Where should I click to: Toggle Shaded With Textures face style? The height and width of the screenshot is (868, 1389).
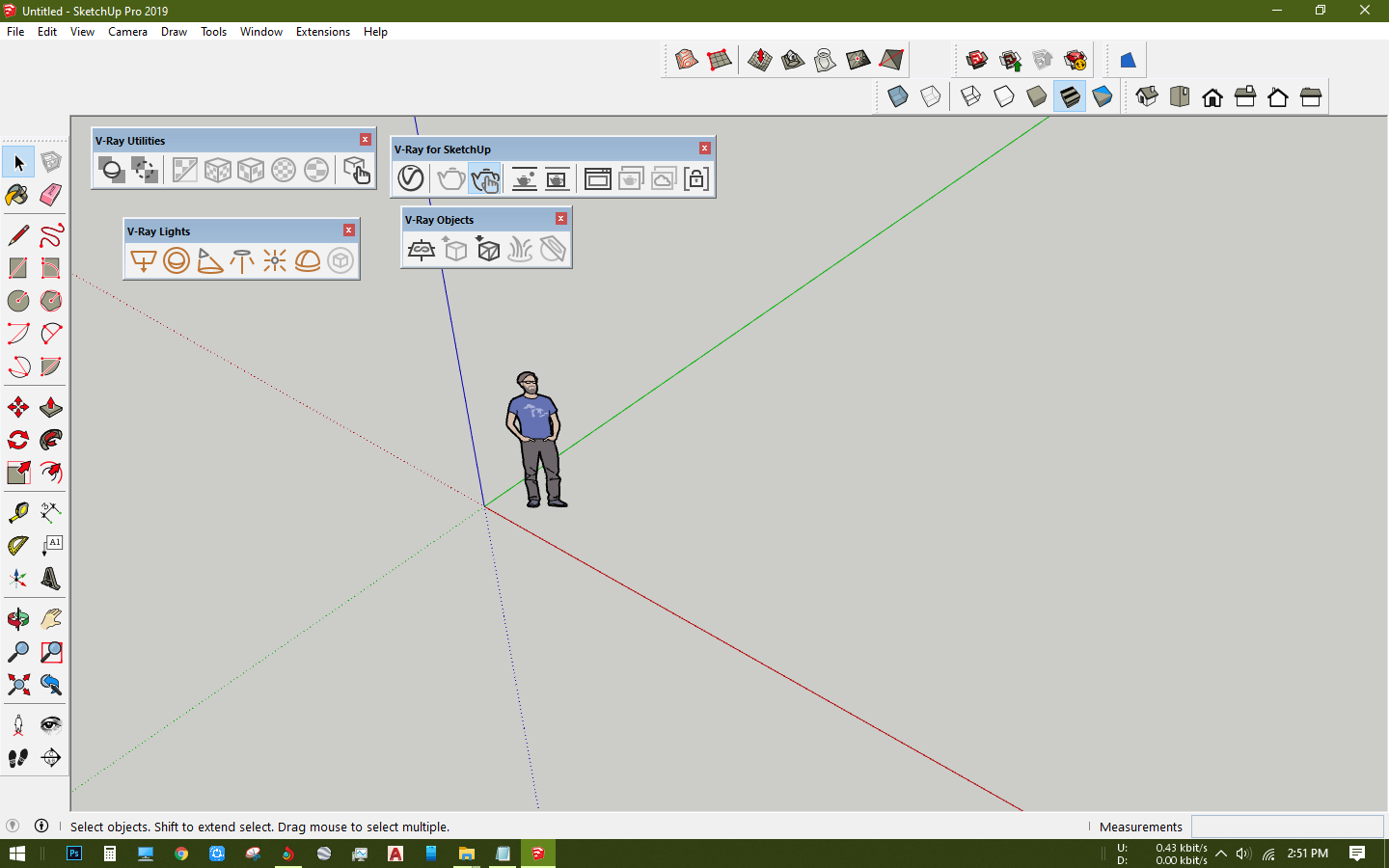tap(1070, 96)
